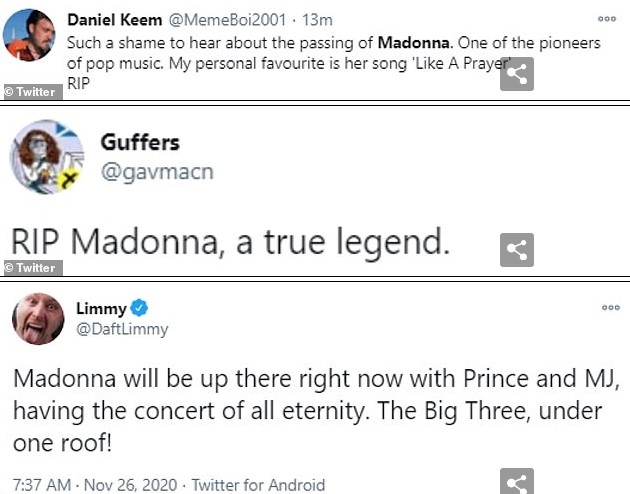Open Daniel Keem's profile picture

pyautogui.click(x=29, y=36)
